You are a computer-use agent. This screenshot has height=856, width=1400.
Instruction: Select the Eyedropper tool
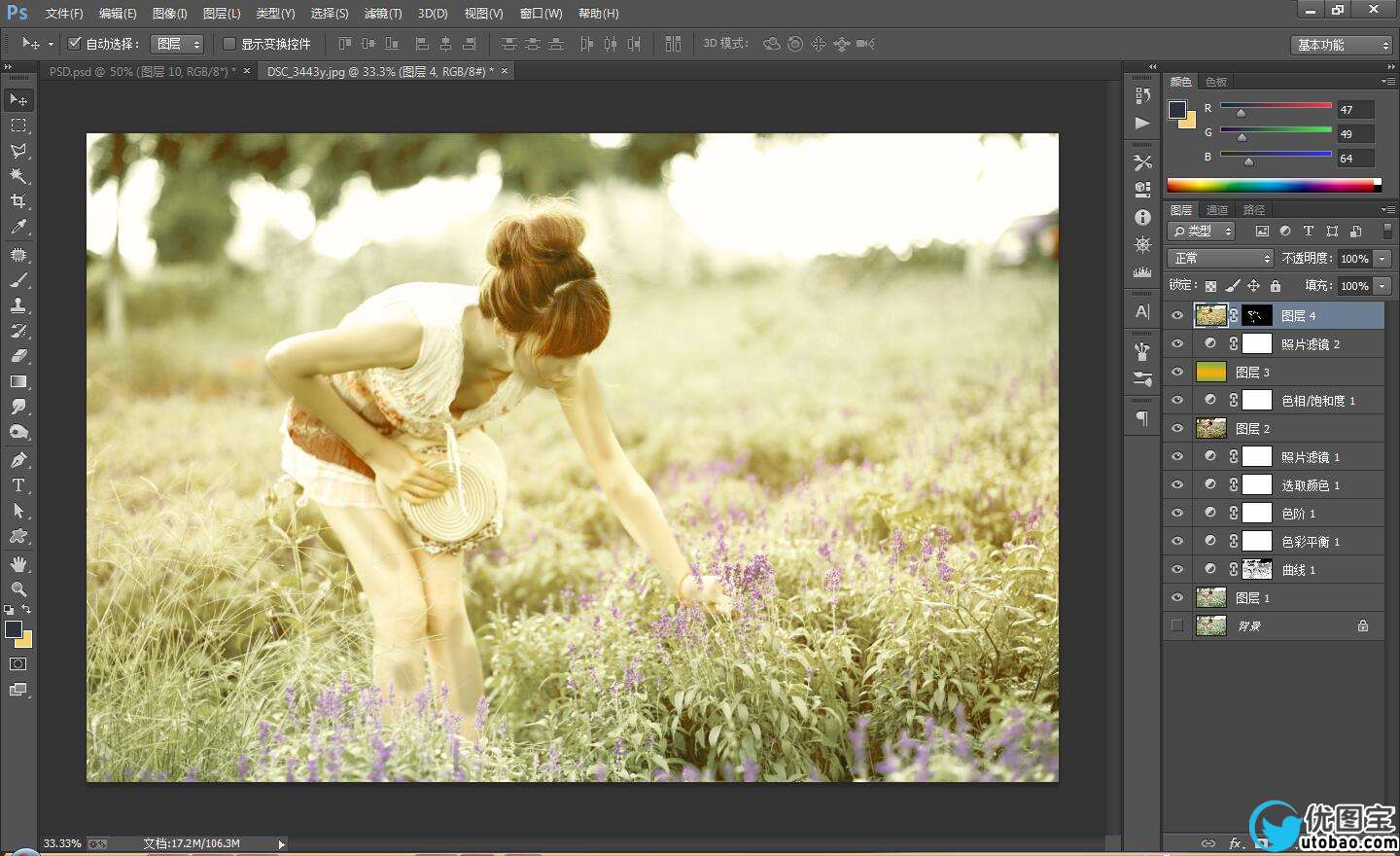(18, 228)
